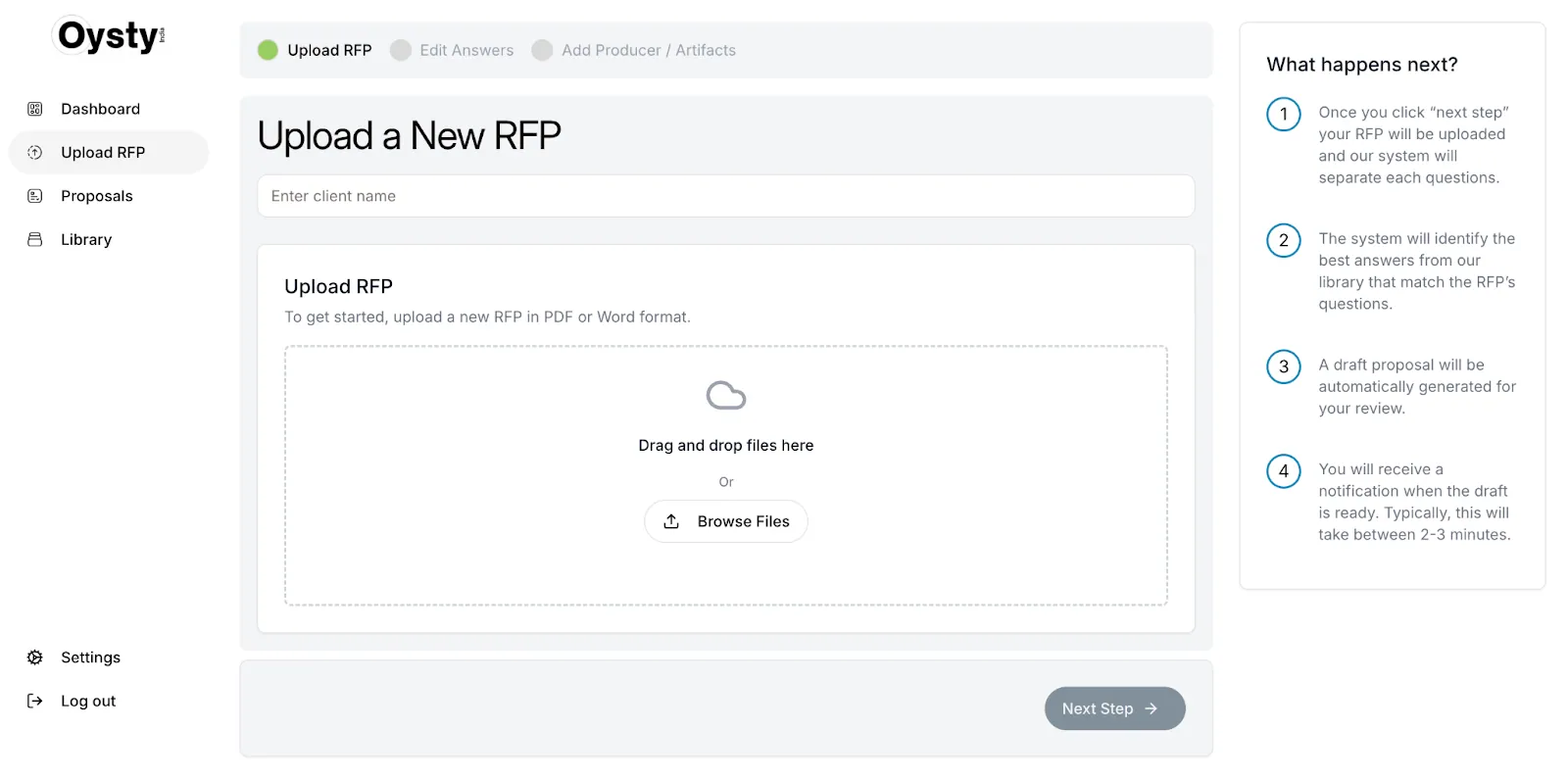Click the Library sidebar icon
Screen dimensions: 1568x779
pyautogui.click(x=35, y=239)
